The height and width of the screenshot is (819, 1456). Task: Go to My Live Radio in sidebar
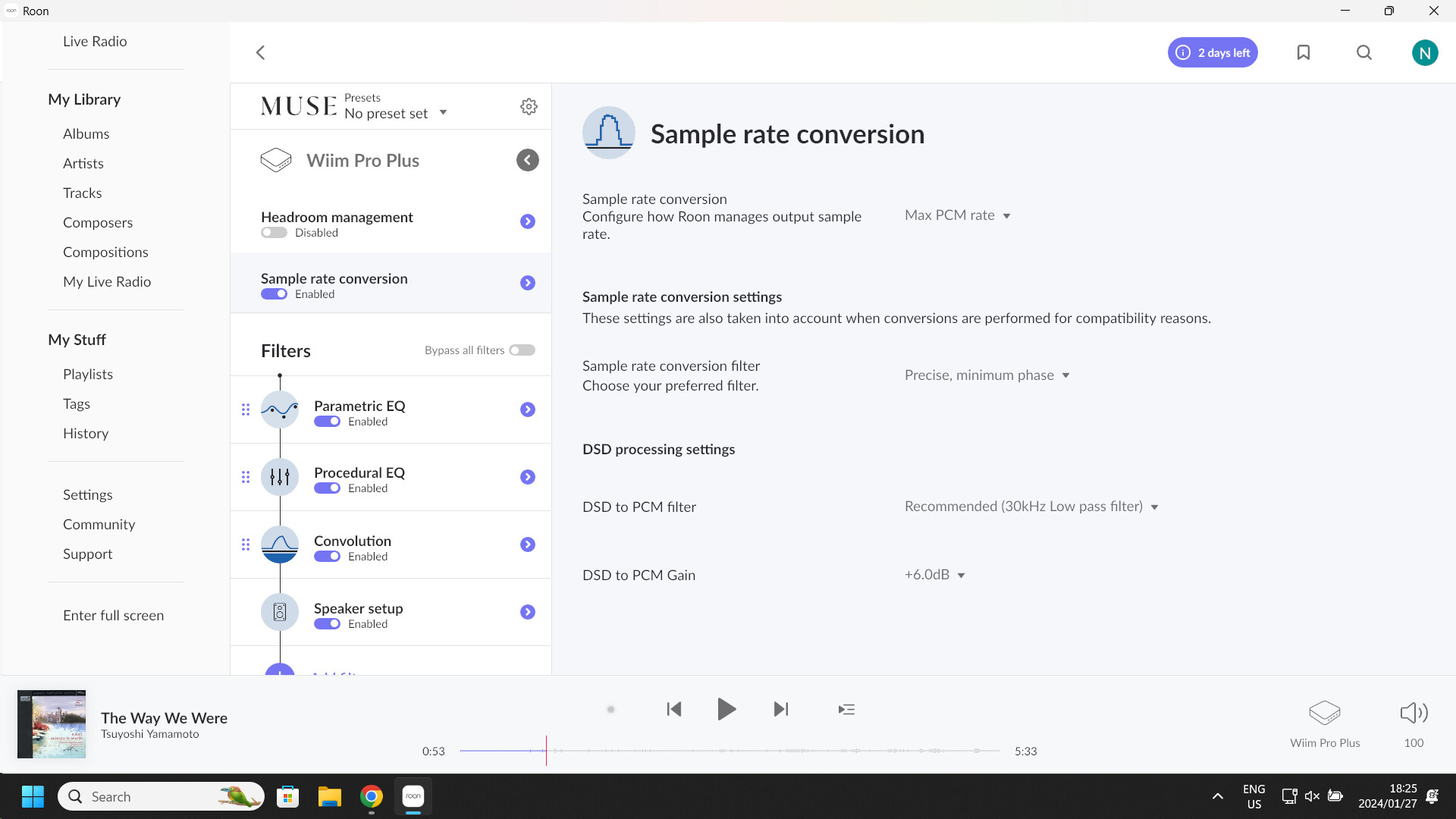[x=107, y=281]
